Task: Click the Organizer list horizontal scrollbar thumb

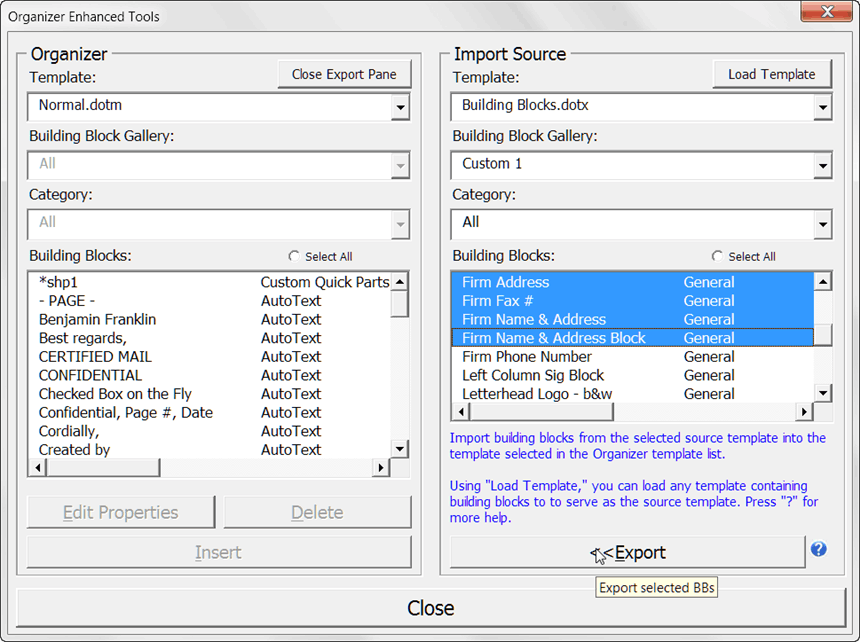Action: (103, 468)
